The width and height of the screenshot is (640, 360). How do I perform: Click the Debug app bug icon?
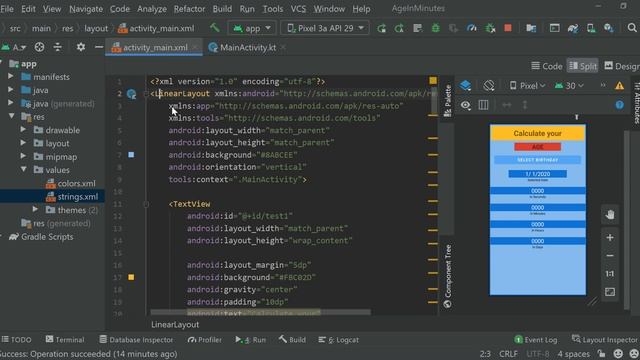point(436,28)
